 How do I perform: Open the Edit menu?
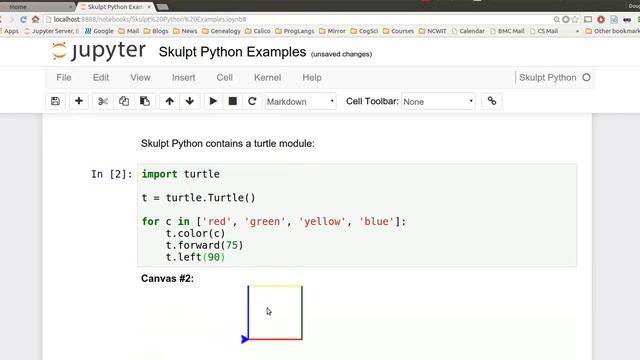point(101,78)
